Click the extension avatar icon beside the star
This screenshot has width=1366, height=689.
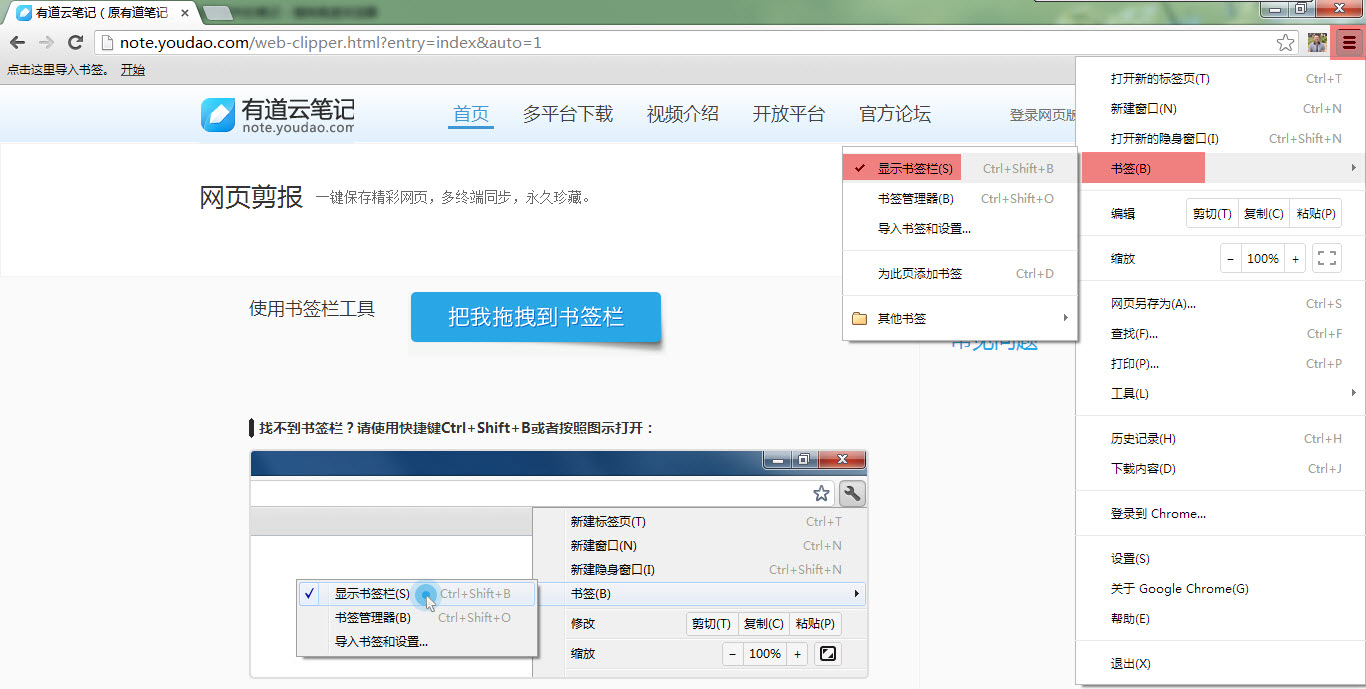coord(1317,42)
